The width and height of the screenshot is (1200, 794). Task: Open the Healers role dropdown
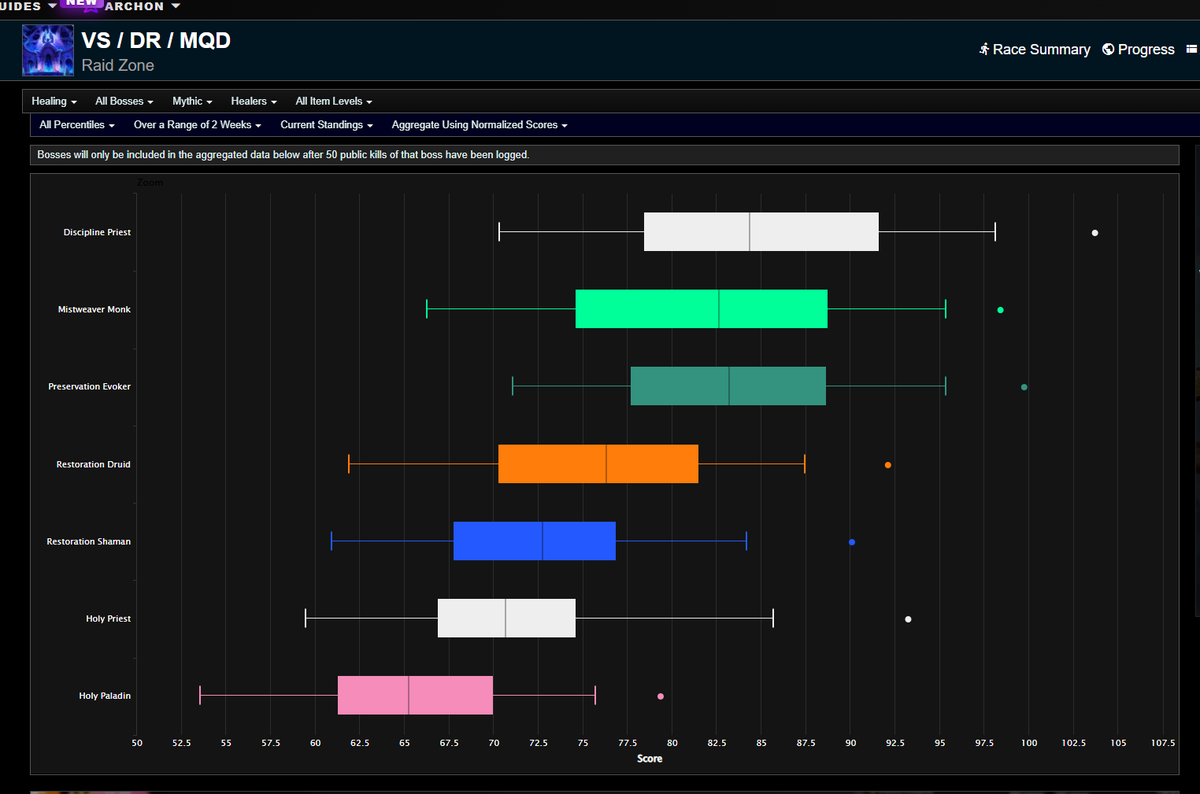tap(254, 101)
